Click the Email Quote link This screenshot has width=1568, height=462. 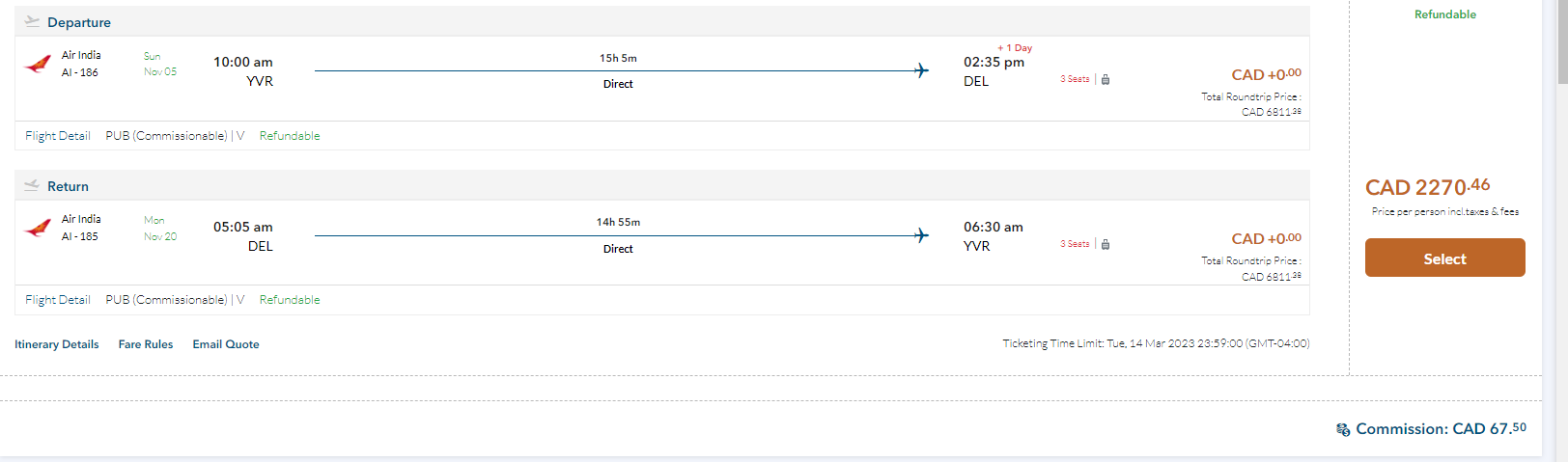pos(226,344)
